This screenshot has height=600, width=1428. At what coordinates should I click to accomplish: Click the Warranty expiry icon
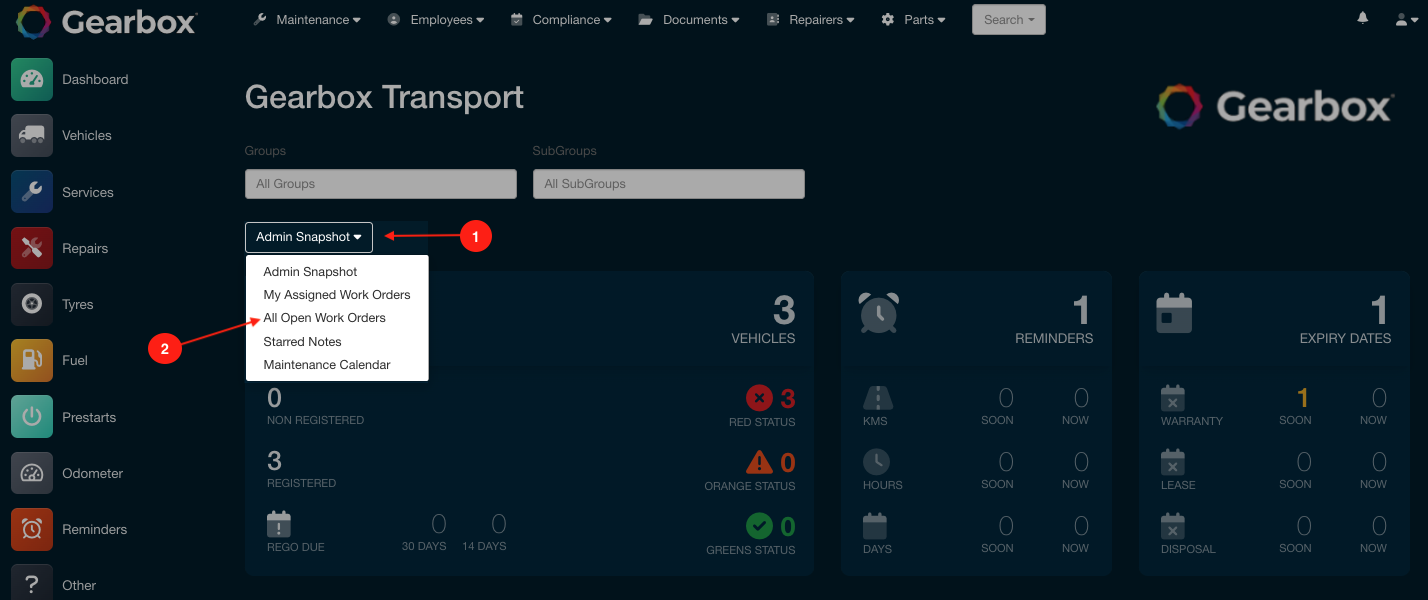(1173, 398)
